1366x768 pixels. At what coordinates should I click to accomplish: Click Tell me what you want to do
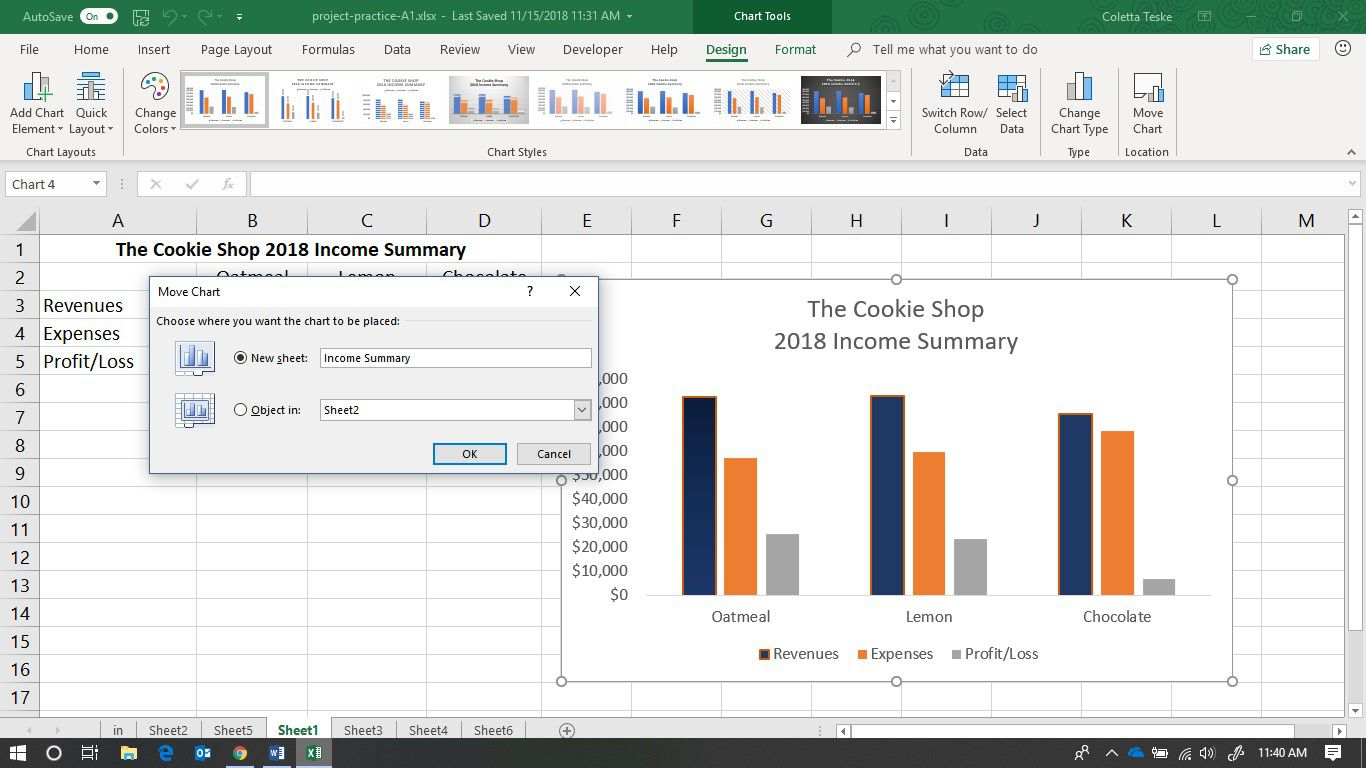click(954, 49)
